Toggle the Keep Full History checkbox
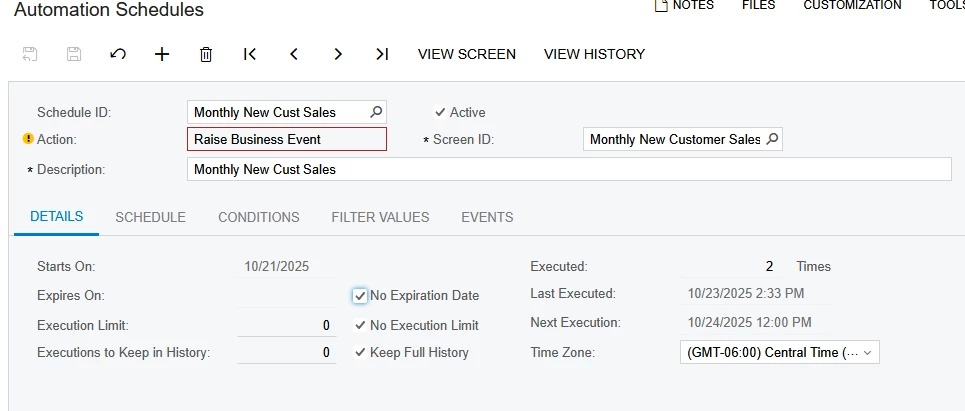965x411 pixels. coord(360,352)
